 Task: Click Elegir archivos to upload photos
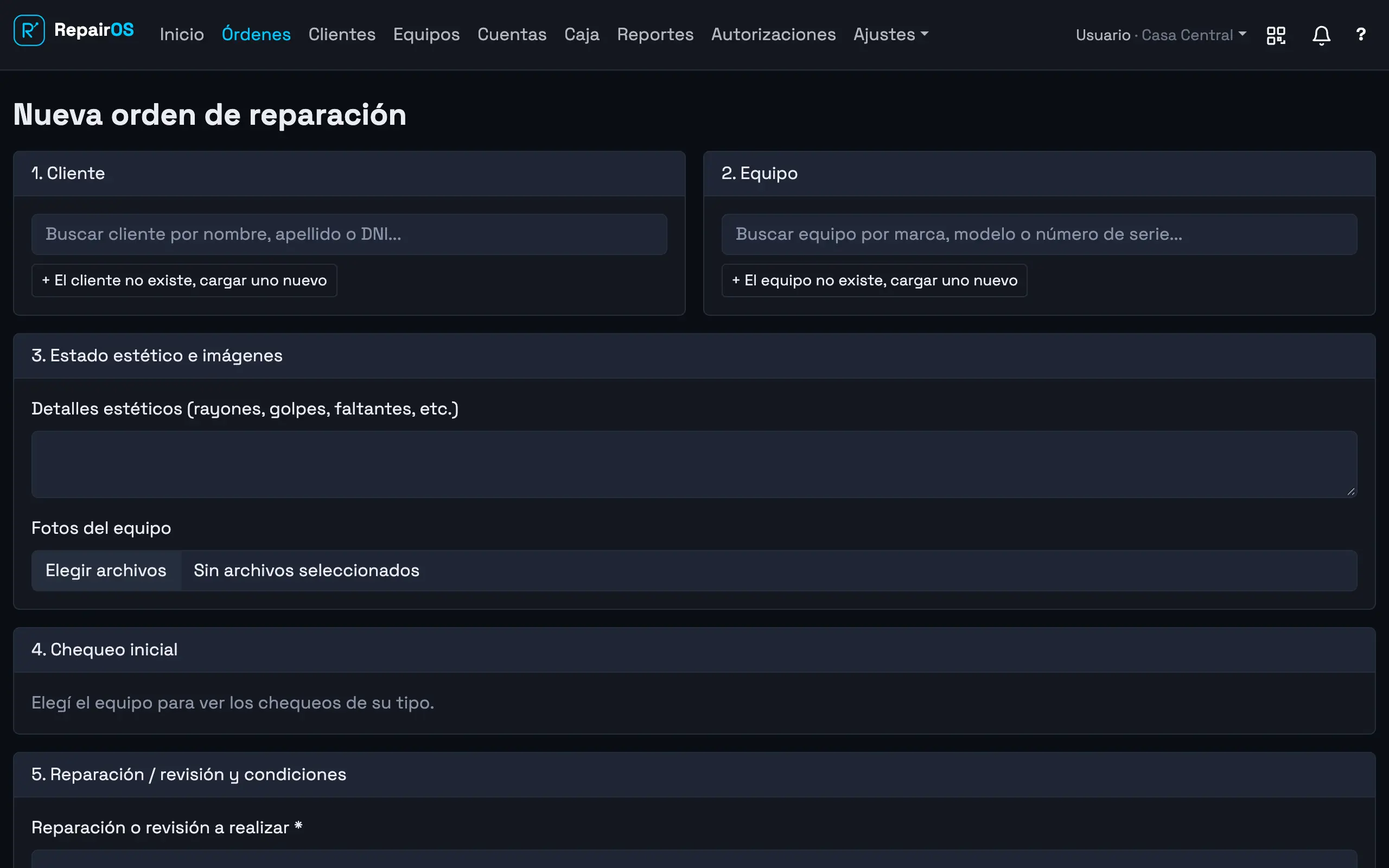tap(106, 571)
